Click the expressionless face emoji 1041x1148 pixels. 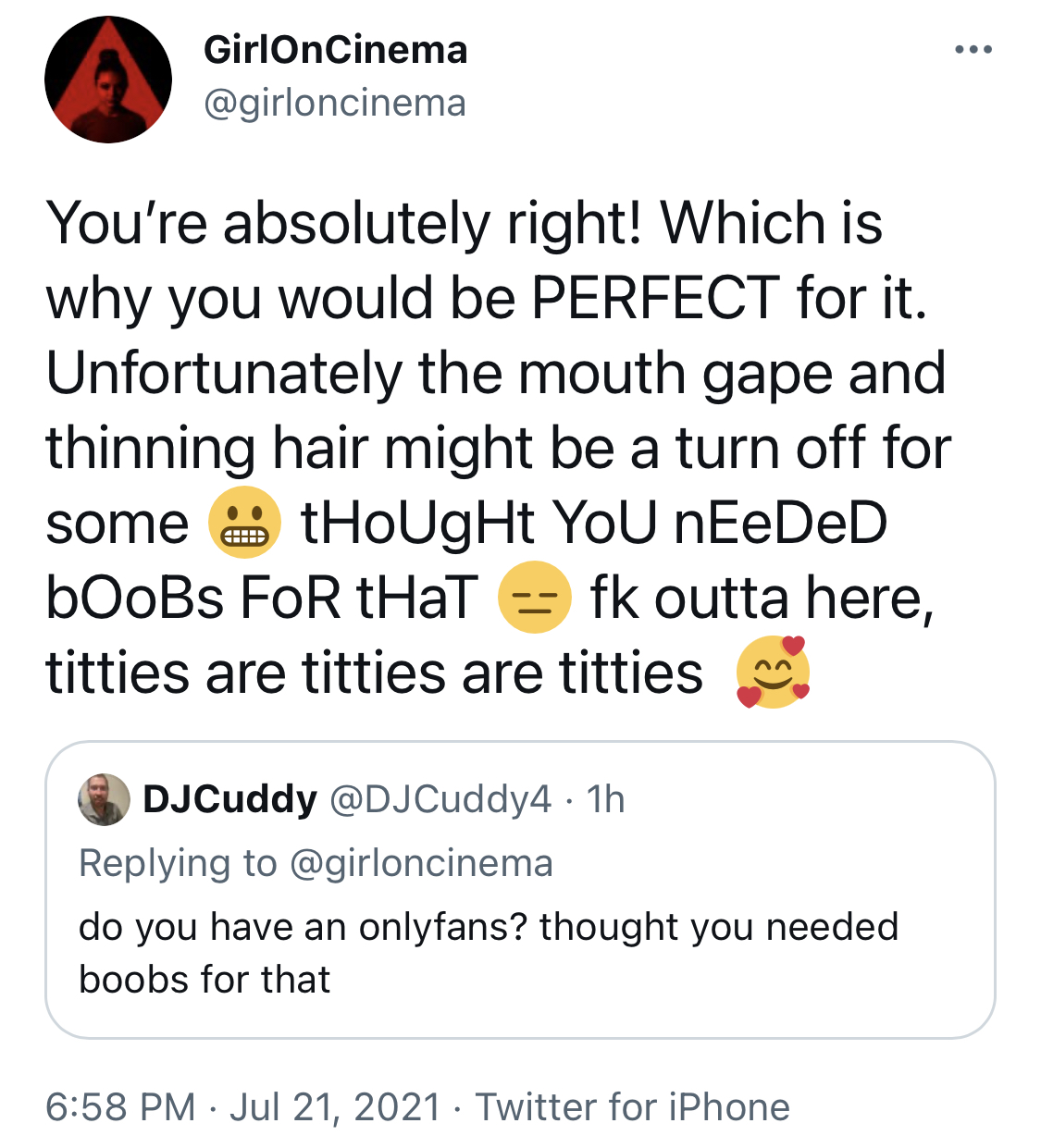click(x=534, y=598)
